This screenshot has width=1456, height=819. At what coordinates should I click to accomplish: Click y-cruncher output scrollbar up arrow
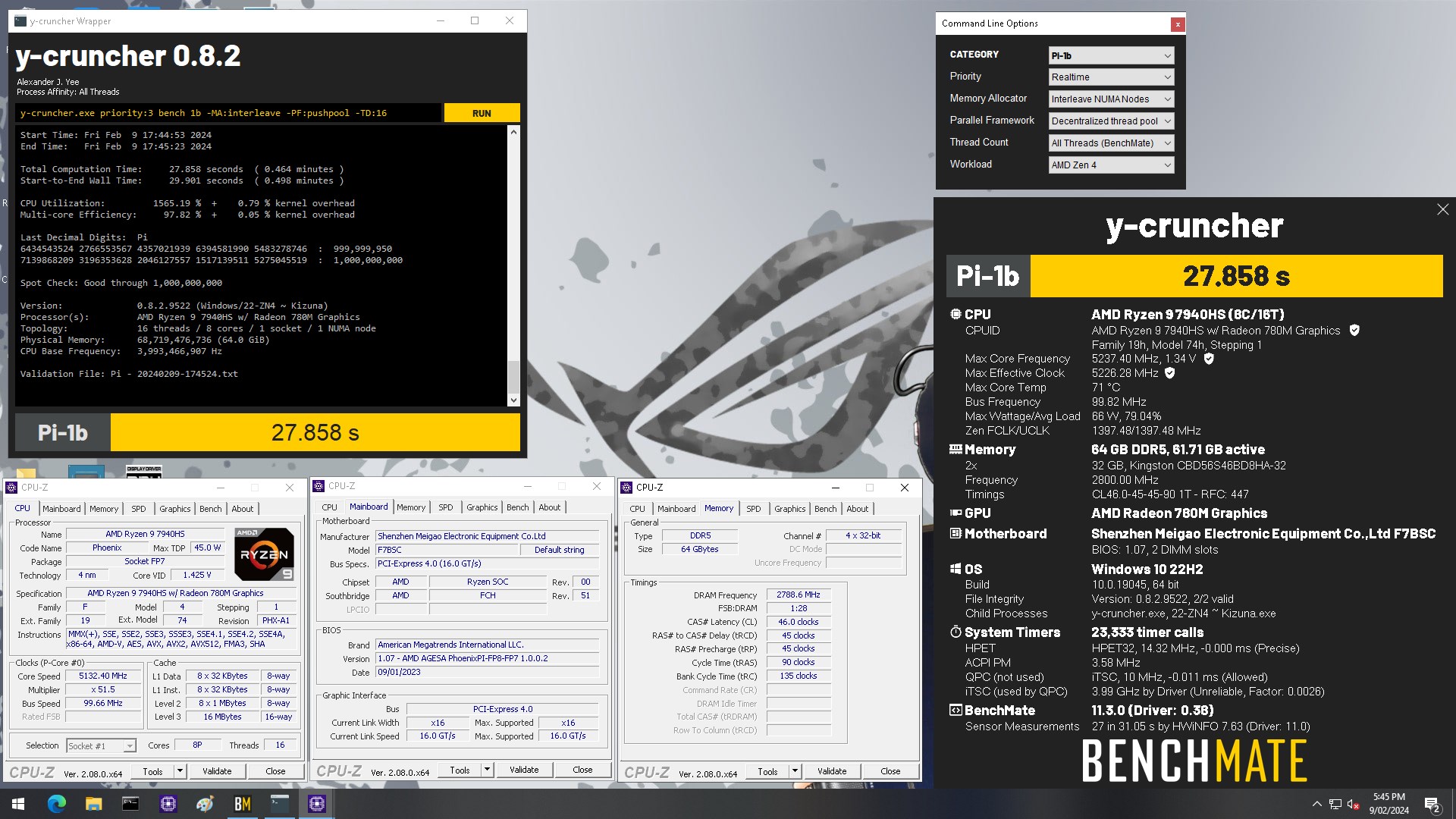tap(513, 132)
